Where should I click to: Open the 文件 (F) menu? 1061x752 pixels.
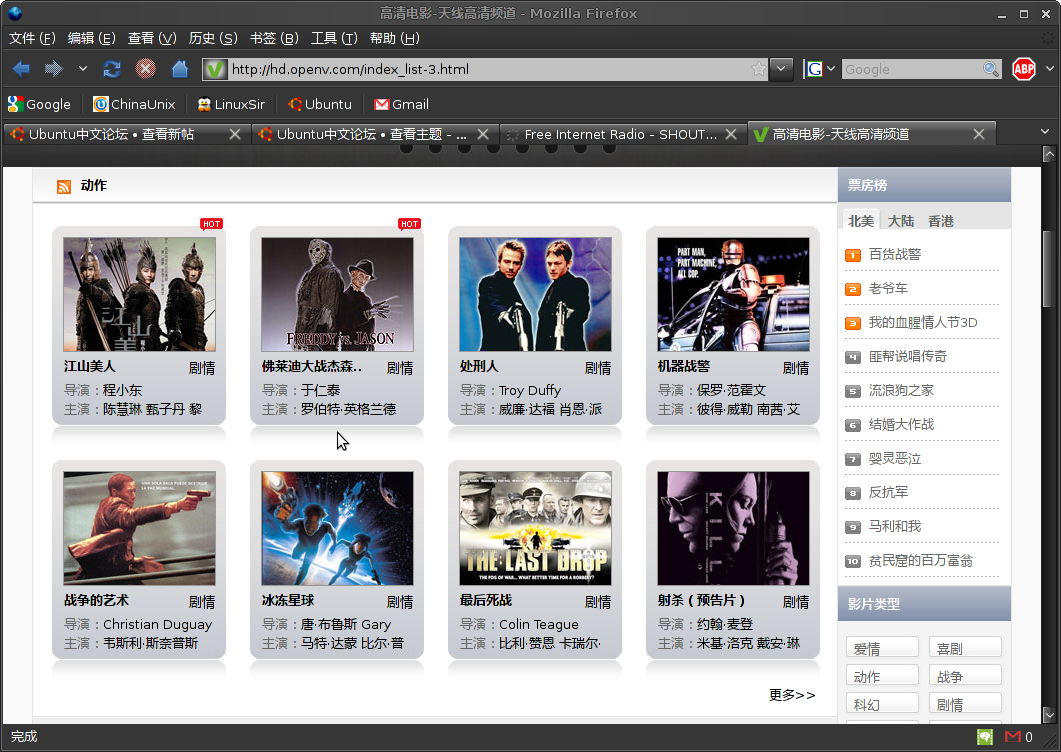(32, 38)
